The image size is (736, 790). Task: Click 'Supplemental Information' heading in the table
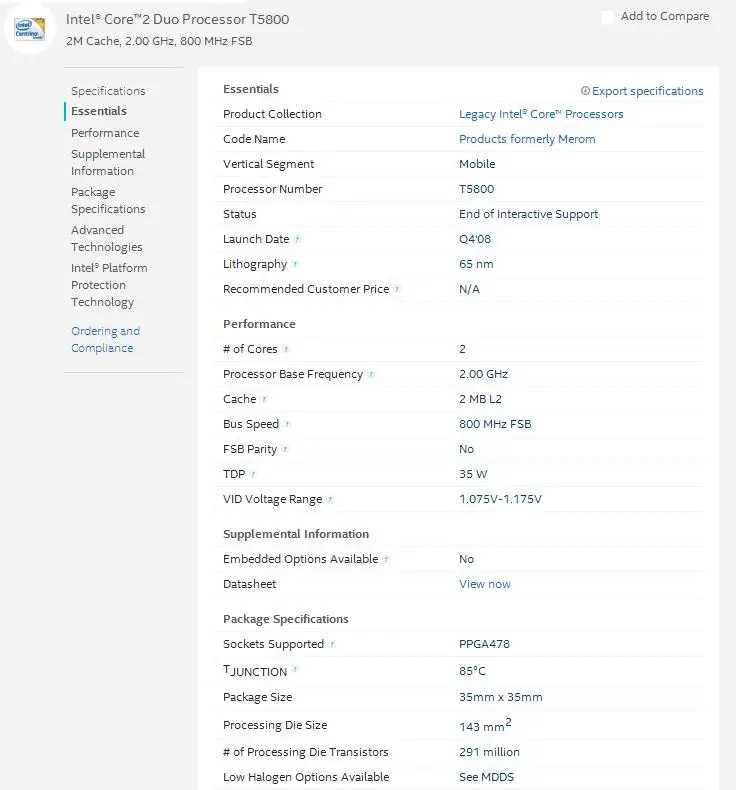[296, 534]
